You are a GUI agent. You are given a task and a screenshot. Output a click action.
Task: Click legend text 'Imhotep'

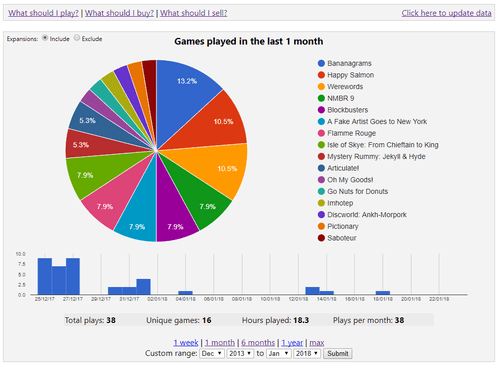coord(340,203)
